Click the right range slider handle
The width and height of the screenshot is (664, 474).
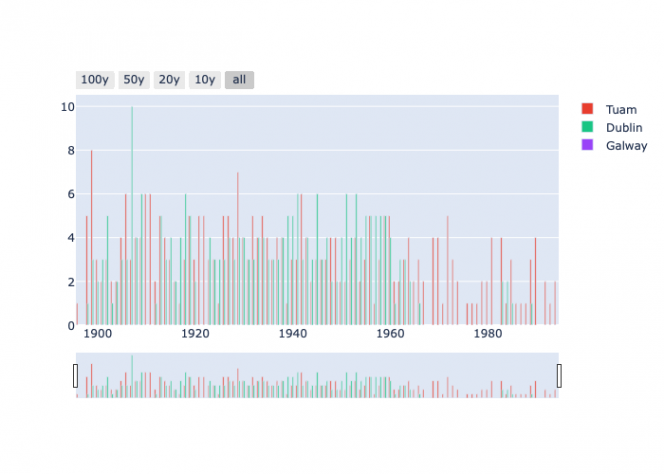pos(559,376)
